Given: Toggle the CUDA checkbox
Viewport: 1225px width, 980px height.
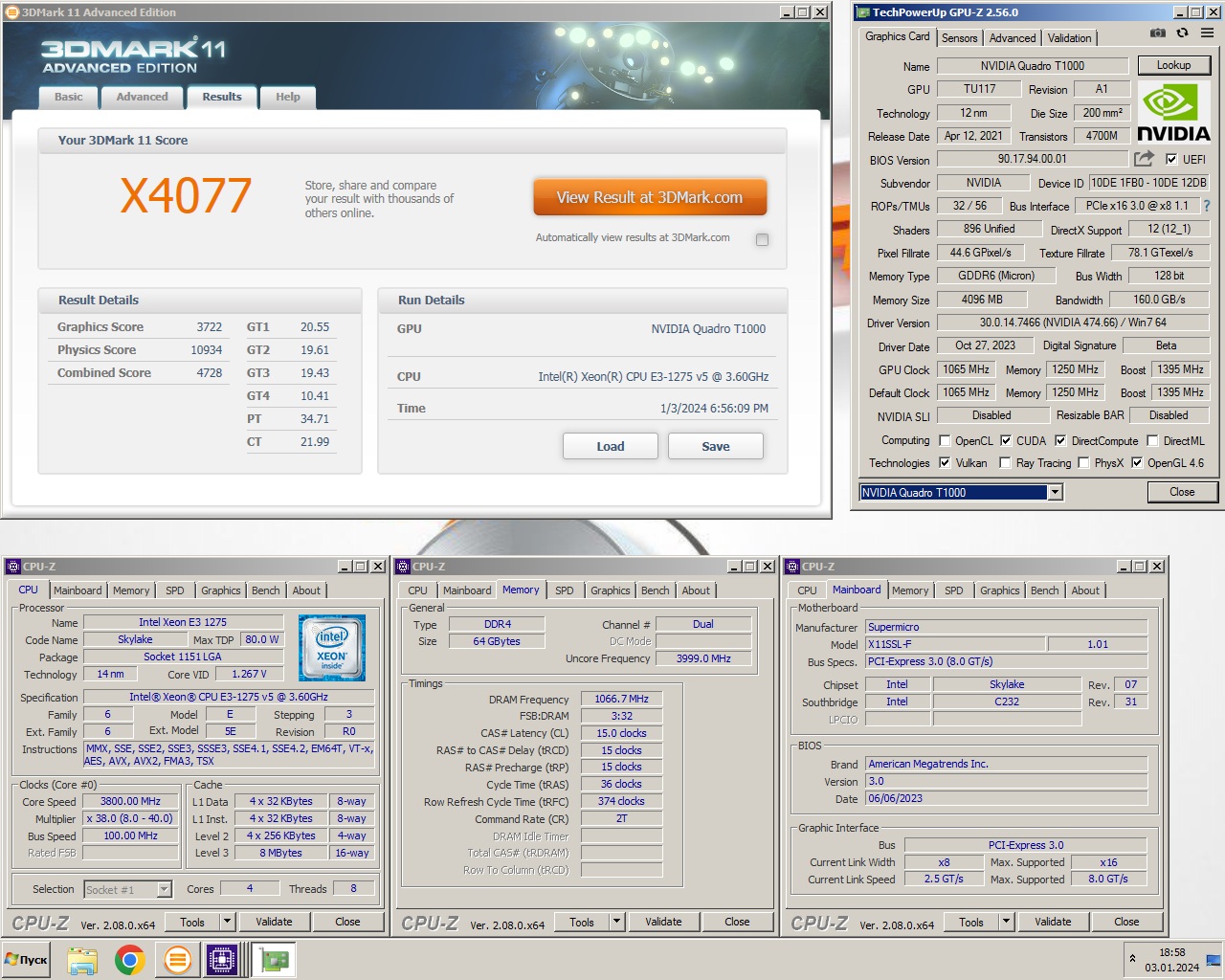Looking at the screenshot, I should (x=1006, y=441).
